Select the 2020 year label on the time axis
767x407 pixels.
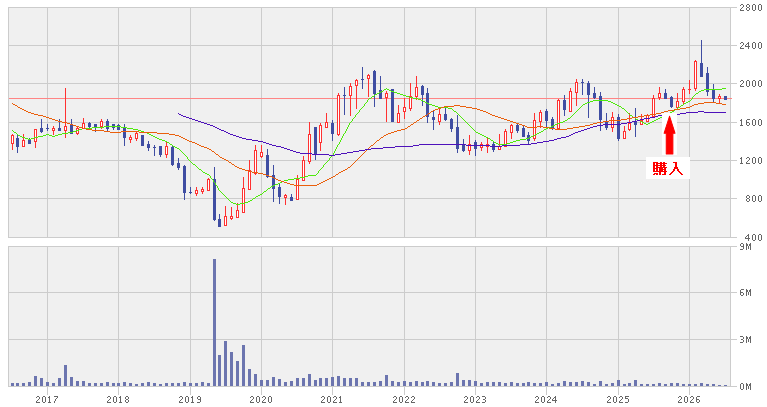[261, 400]
